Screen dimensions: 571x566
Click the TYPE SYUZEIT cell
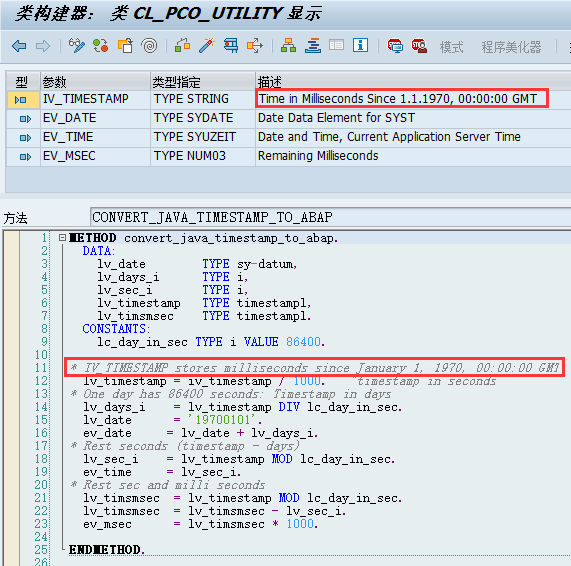[202, 137]
